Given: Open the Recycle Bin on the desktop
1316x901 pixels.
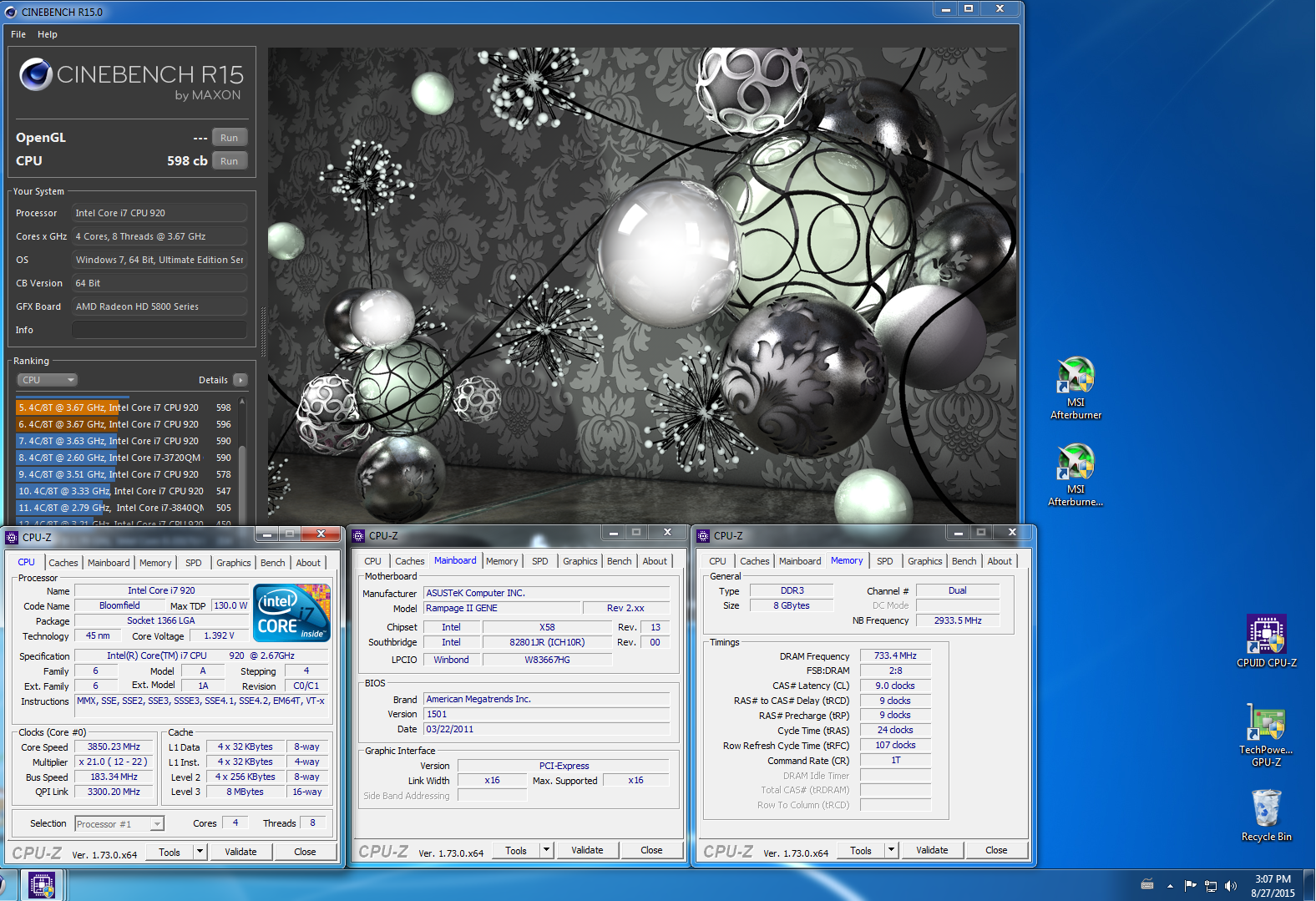Looking at the screenshot, I should [x=1266, y=815].
